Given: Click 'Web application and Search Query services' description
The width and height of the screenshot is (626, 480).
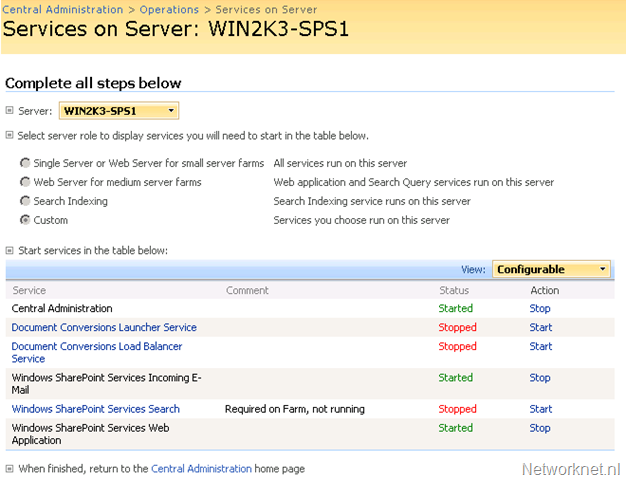Looking at the screenshot, I should [x=414, y=182].
